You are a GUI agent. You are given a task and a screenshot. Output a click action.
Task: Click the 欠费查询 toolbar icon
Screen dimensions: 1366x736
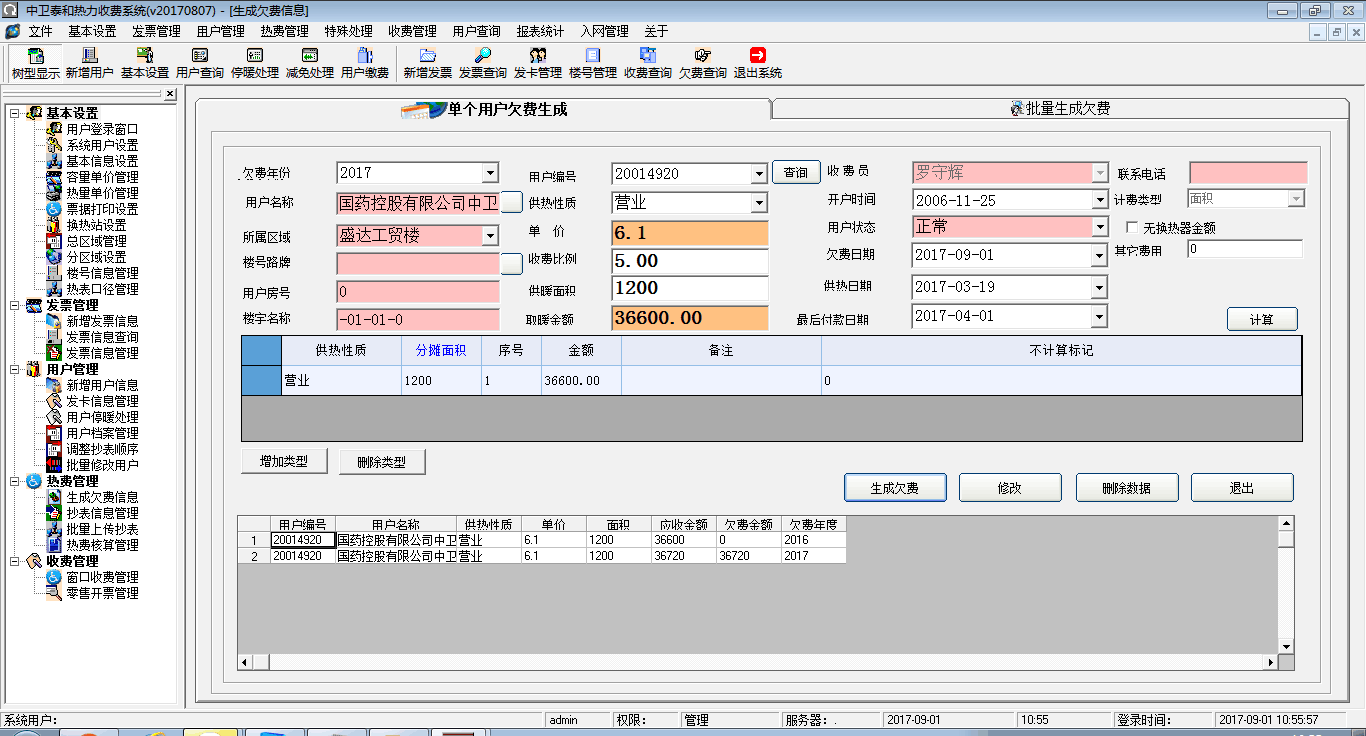pos(702,57)
